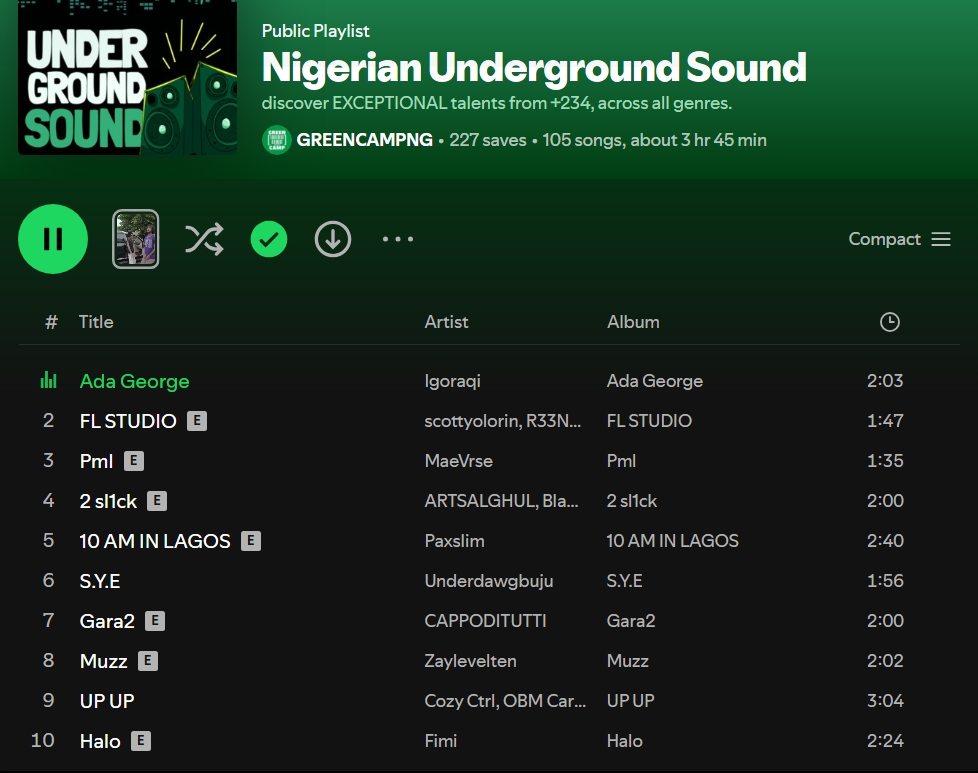The height and width of the screenshot is (773, 978).
Task: Open artist Cozy Ctrl
Action: [459, 701]
